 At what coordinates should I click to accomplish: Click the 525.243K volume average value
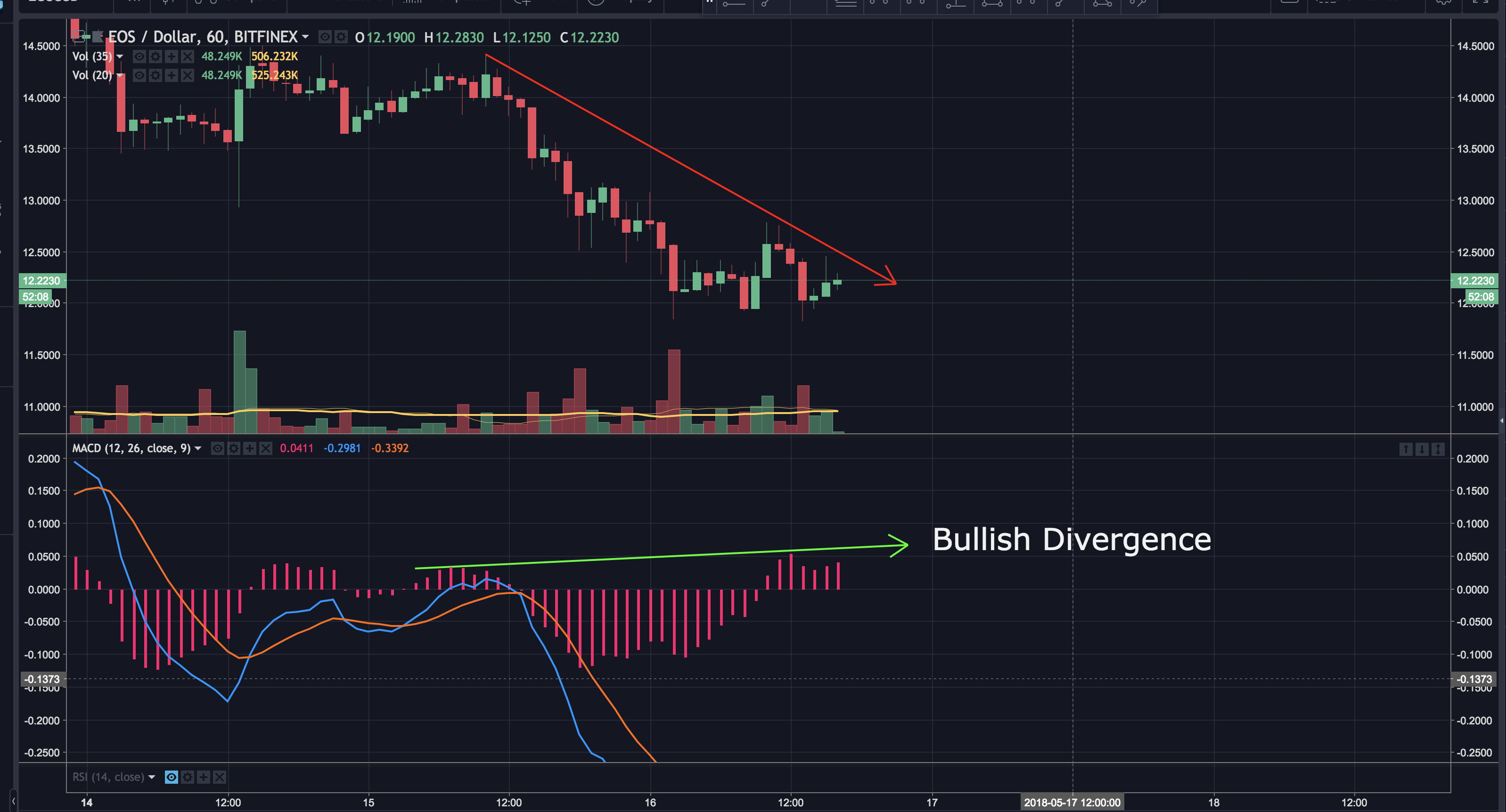coord(275,75)
